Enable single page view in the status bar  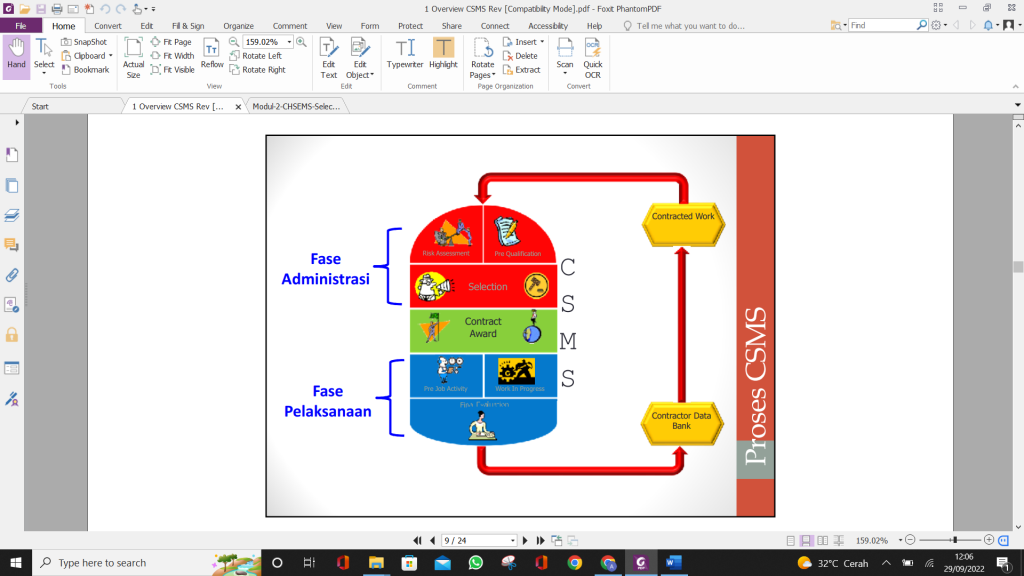pos(791,540)
